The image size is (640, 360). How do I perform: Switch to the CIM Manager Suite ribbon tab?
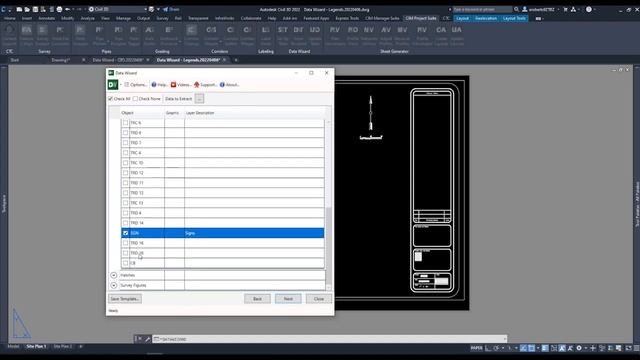tap(382, 18)
